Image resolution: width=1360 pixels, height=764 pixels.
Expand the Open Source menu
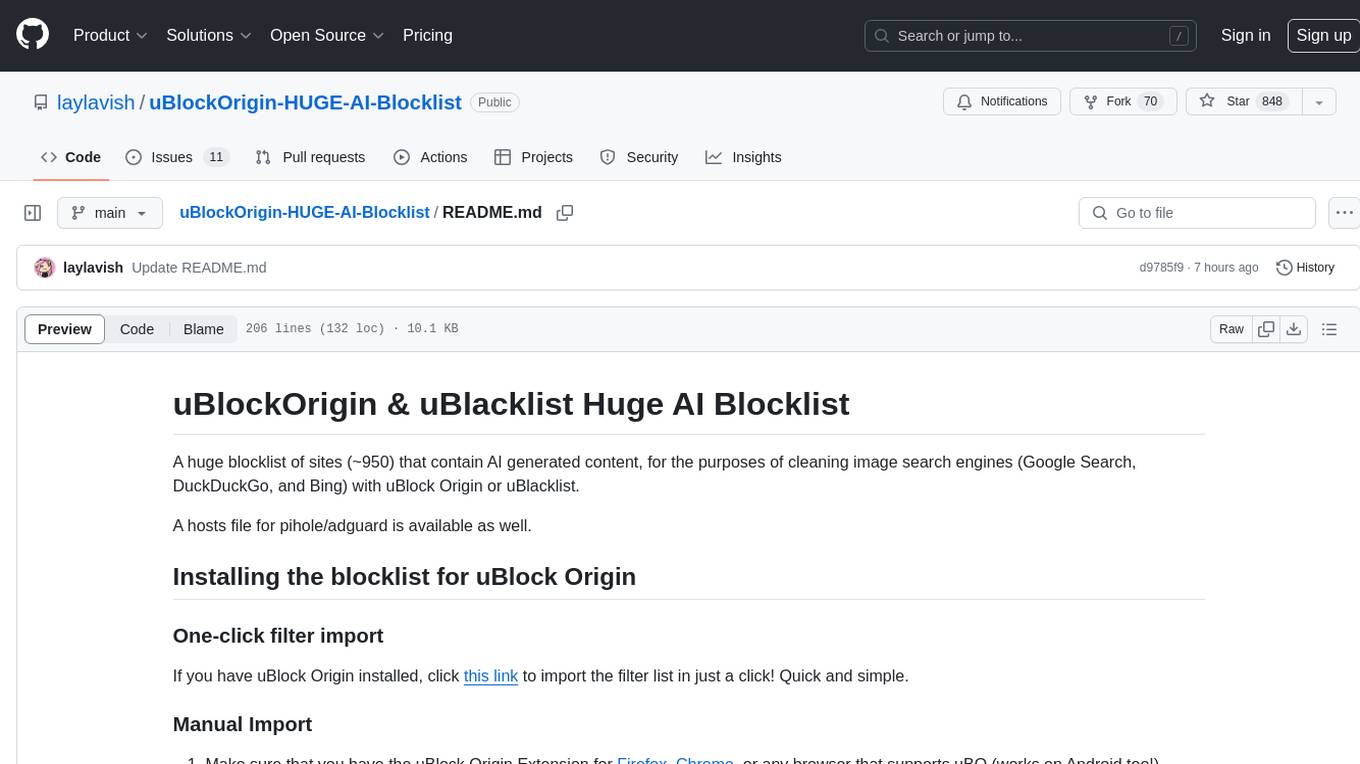327,35
